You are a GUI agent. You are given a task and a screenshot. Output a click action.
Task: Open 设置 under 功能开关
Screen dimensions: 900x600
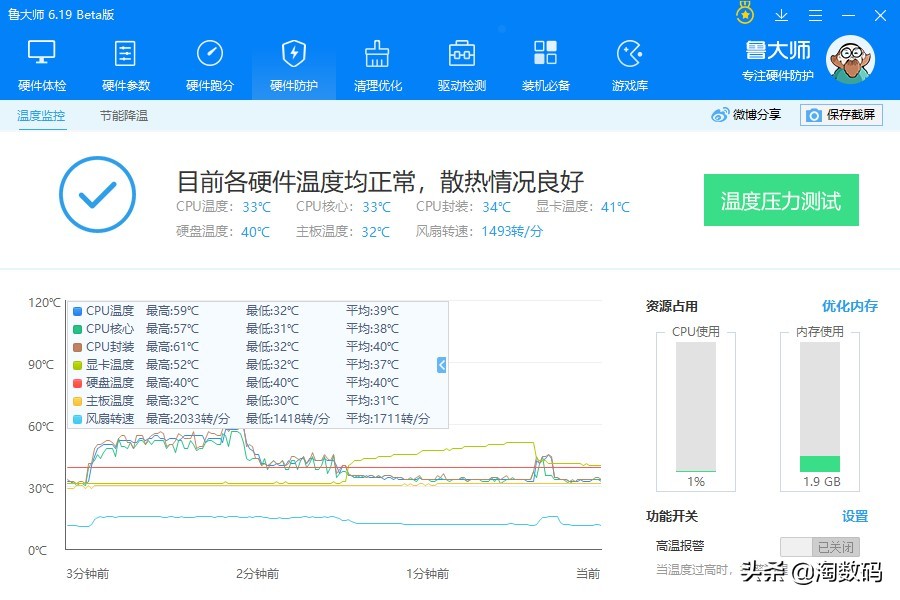[x=856, y=516]
